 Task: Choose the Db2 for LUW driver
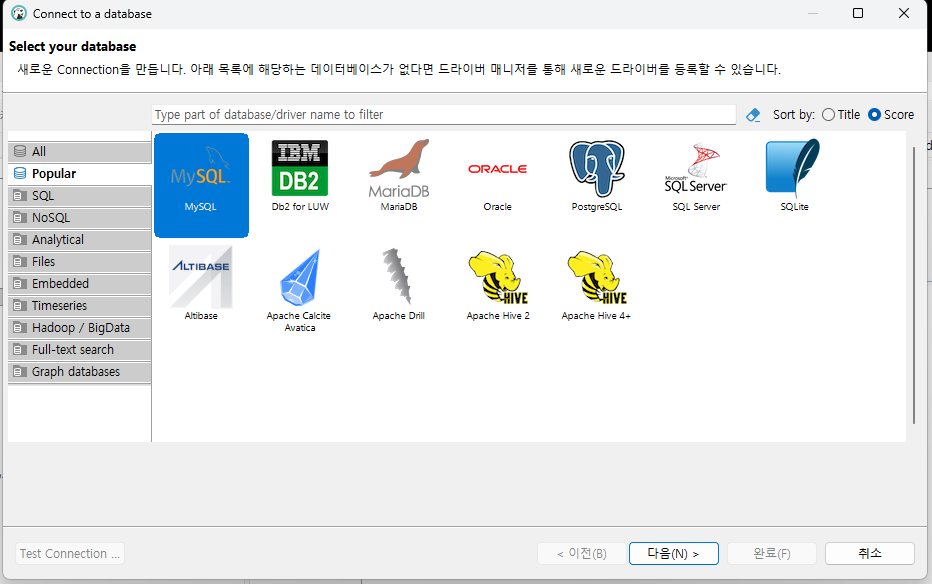coord(300,176)
